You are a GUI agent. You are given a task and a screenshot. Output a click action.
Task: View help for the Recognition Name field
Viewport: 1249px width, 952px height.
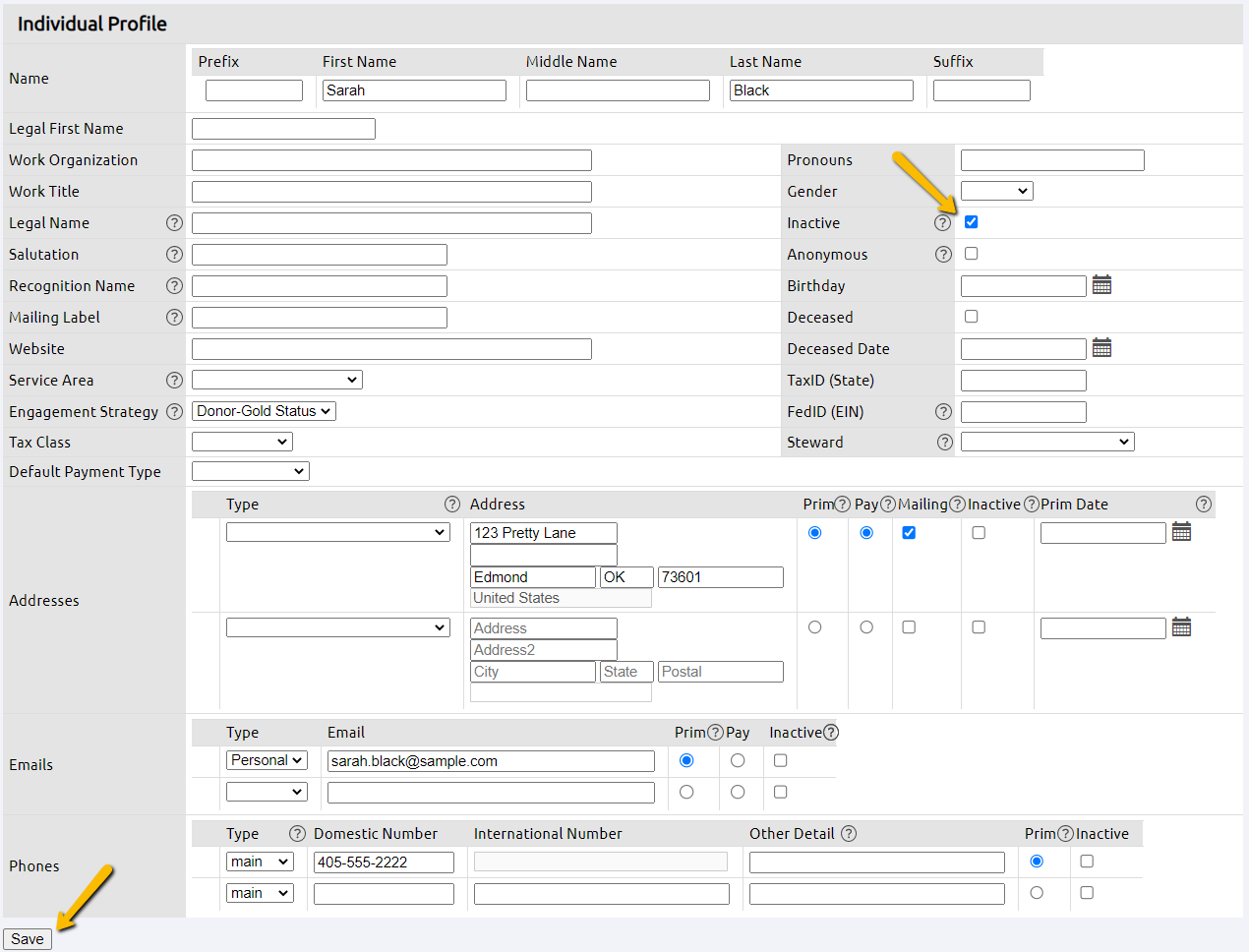[174, 285]
